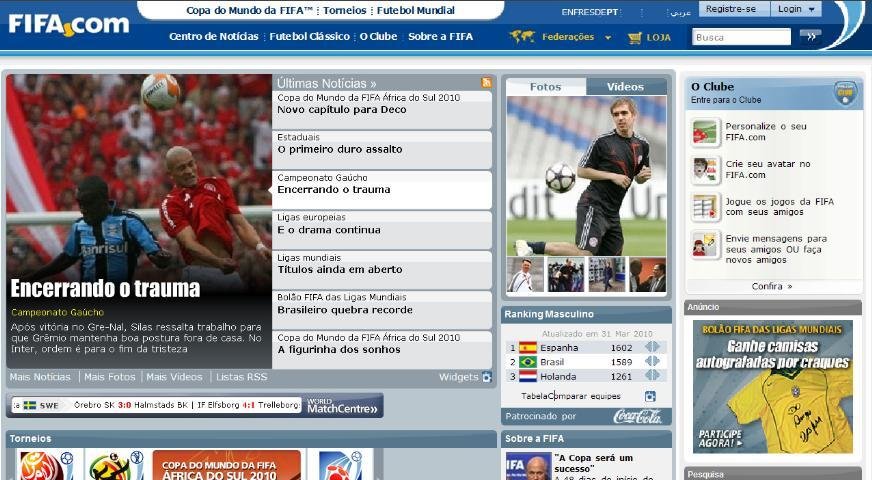Click the Login button
The height and width of the screenshot is (480, 872).
click(x=796, y=9)
